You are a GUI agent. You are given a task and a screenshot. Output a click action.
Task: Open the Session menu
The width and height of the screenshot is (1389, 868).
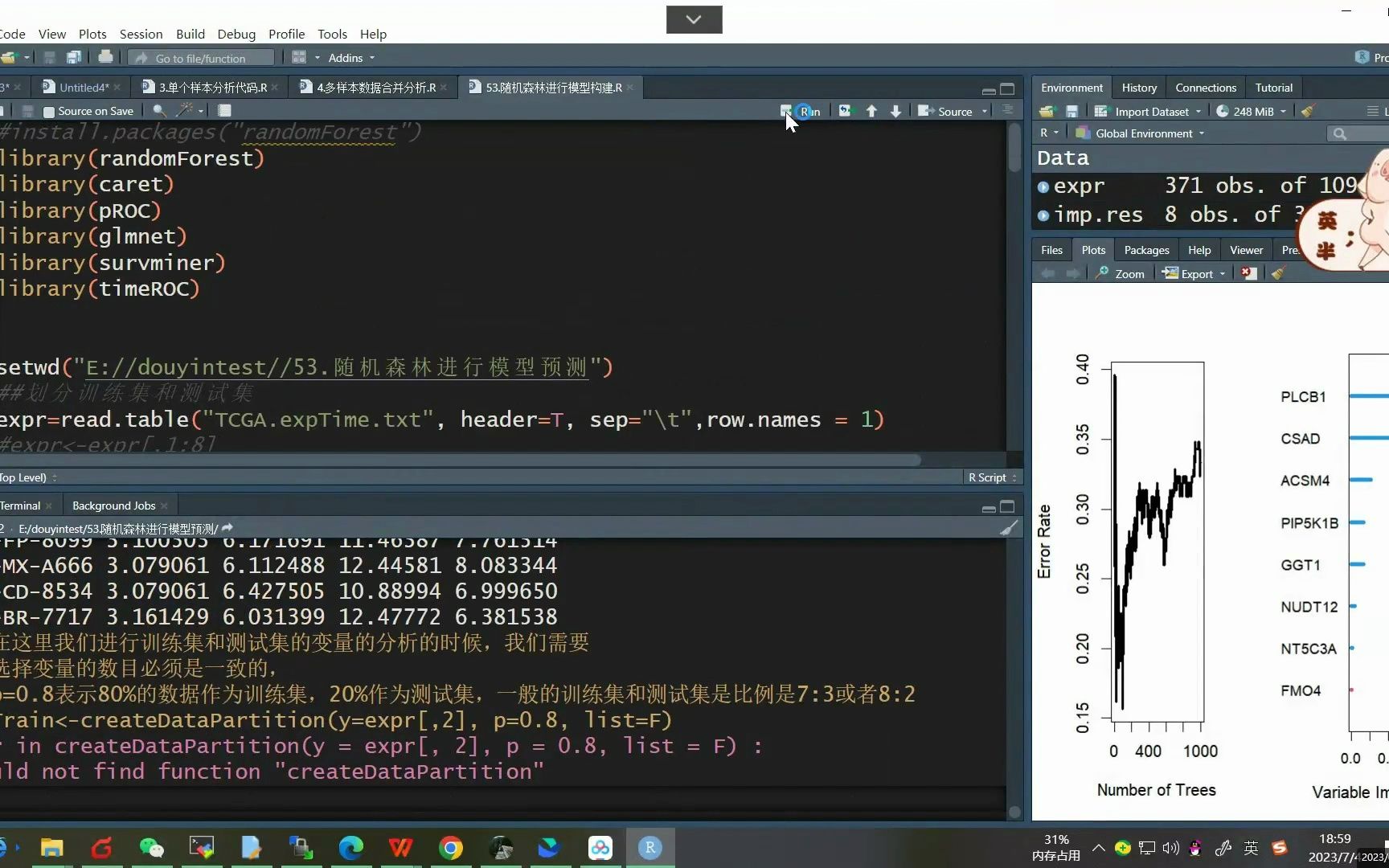tap(141, 34)
